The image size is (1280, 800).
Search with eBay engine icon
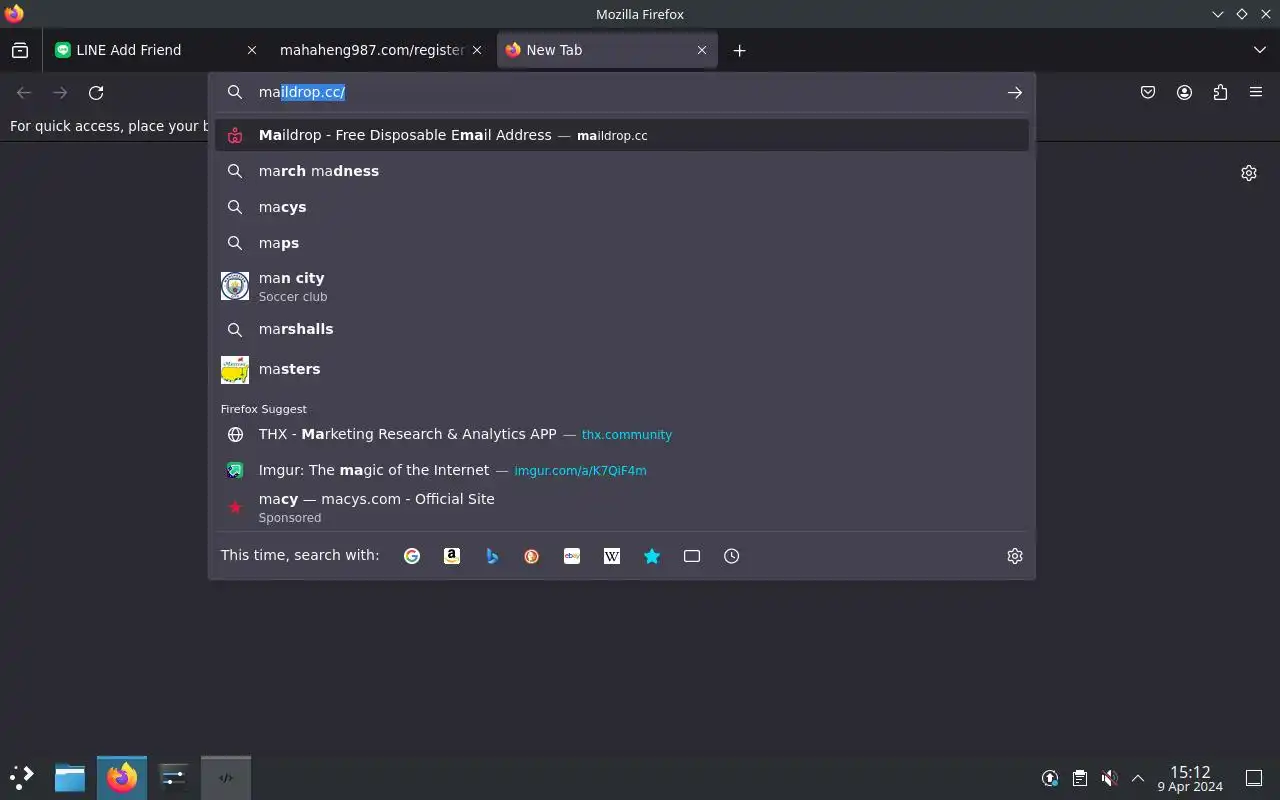(x=572, y=556)
